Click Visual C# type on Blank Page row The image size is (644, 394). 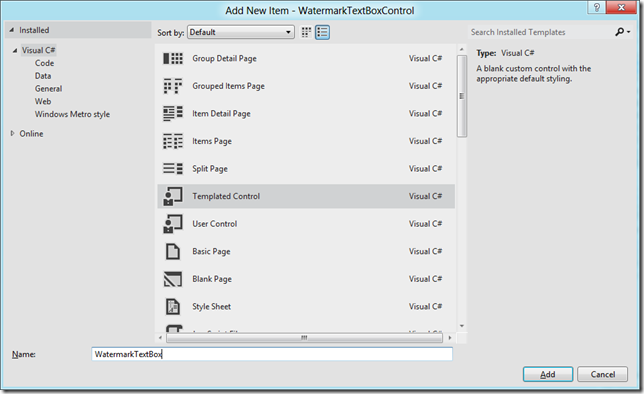click(425, 279)
